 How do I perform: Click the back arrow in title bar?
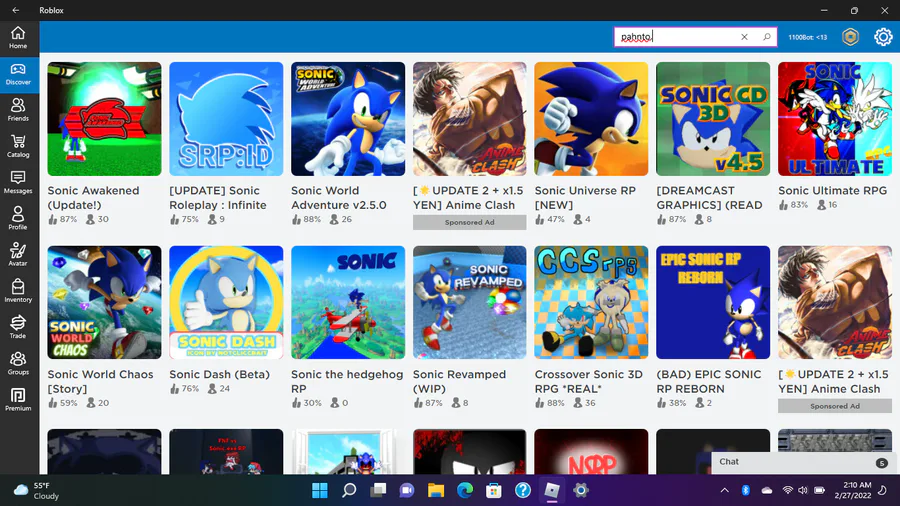[x=15, y=10]
